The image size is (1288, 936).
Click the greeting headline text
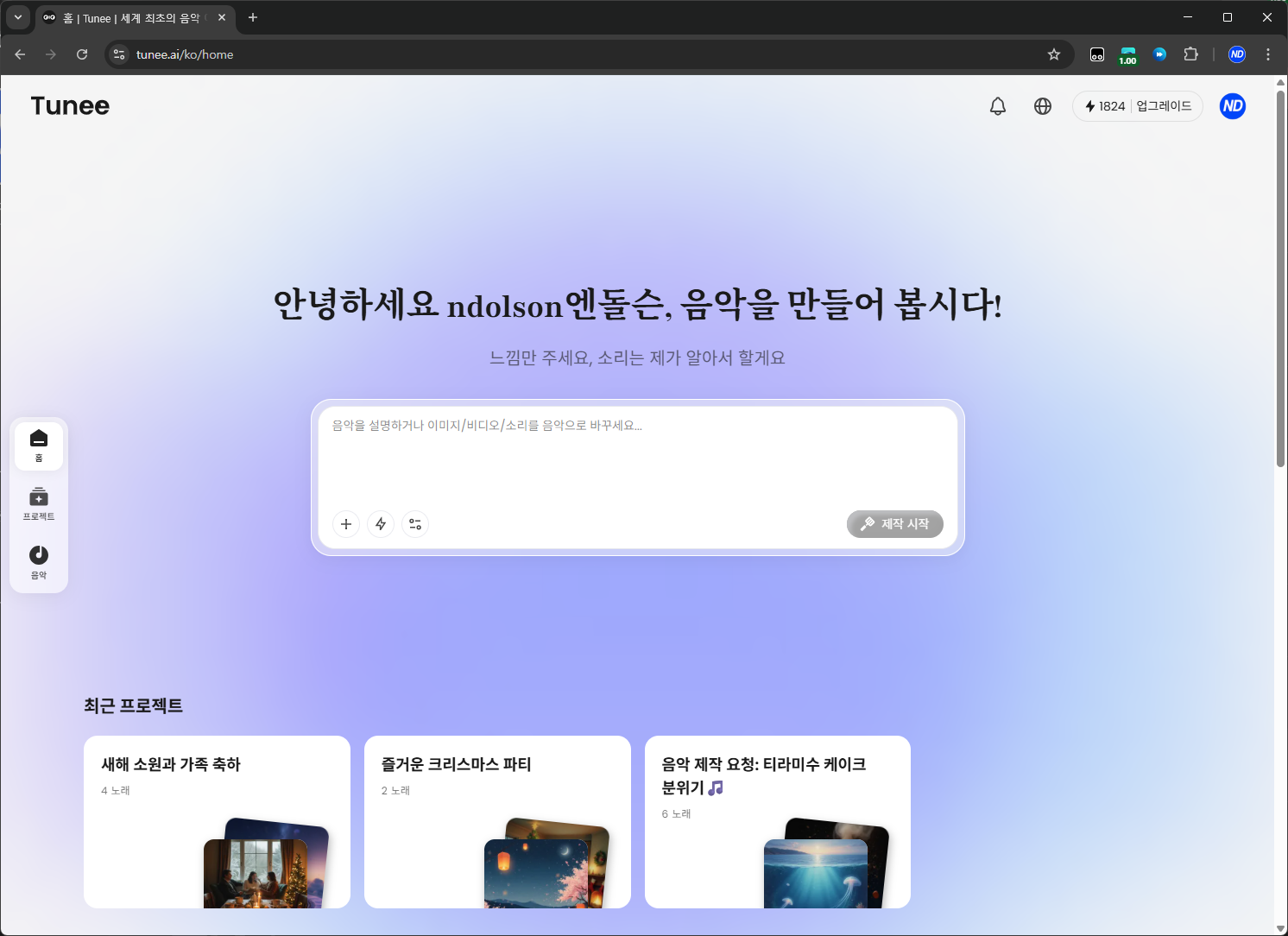[638, 304]
